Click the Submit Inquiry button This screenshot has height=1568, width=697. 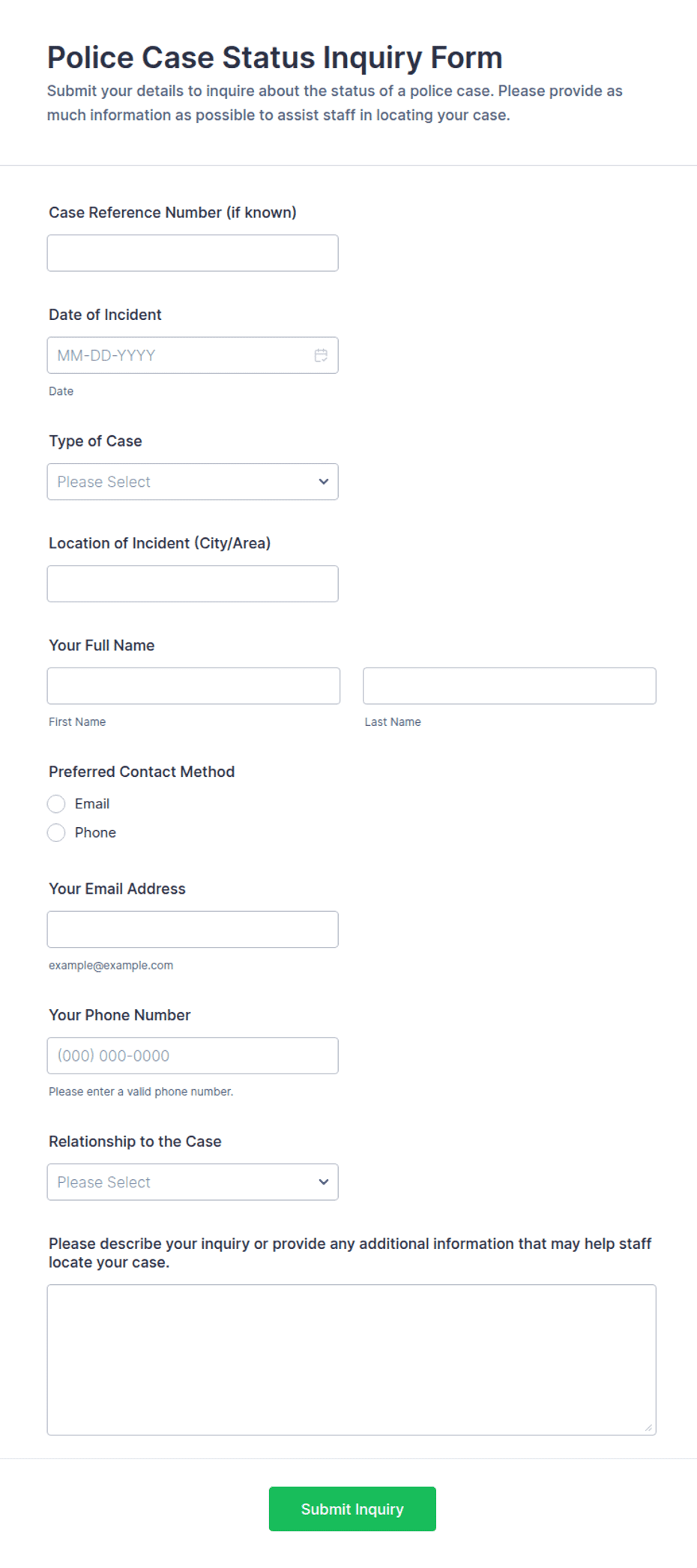coord(352,1509)
